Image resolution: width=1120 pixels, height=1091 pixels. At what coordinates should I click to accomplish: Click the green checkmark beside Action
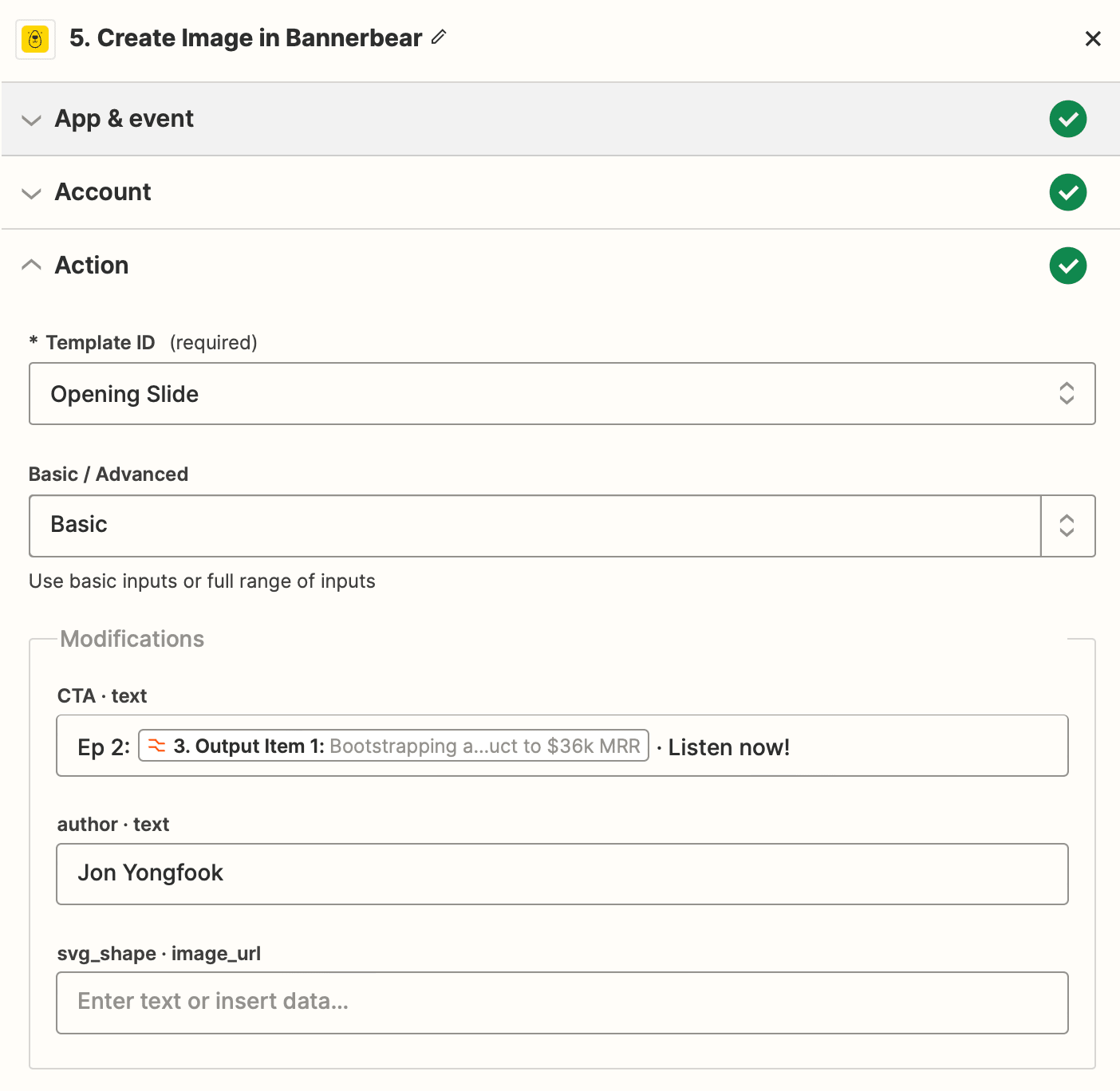tap(1067, 266)
